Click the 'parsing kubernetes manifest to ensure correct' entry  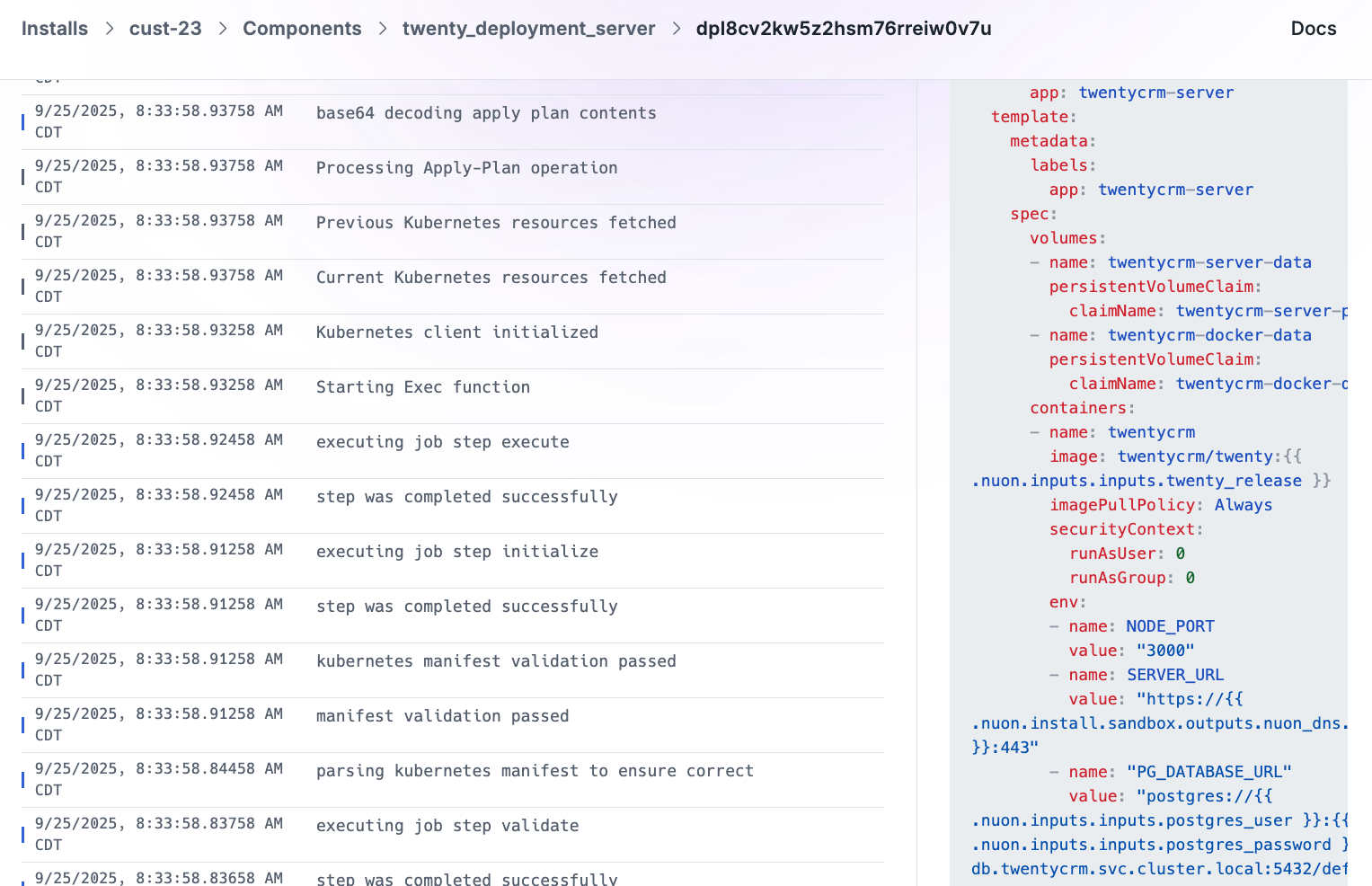click(535, 770)
